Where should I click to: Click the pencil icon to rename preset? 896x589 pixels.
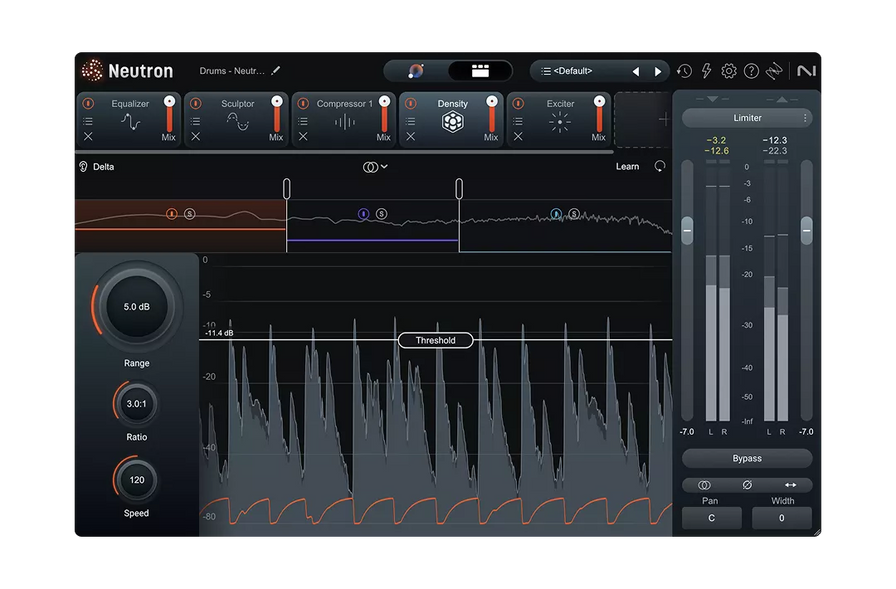(276, 71)
